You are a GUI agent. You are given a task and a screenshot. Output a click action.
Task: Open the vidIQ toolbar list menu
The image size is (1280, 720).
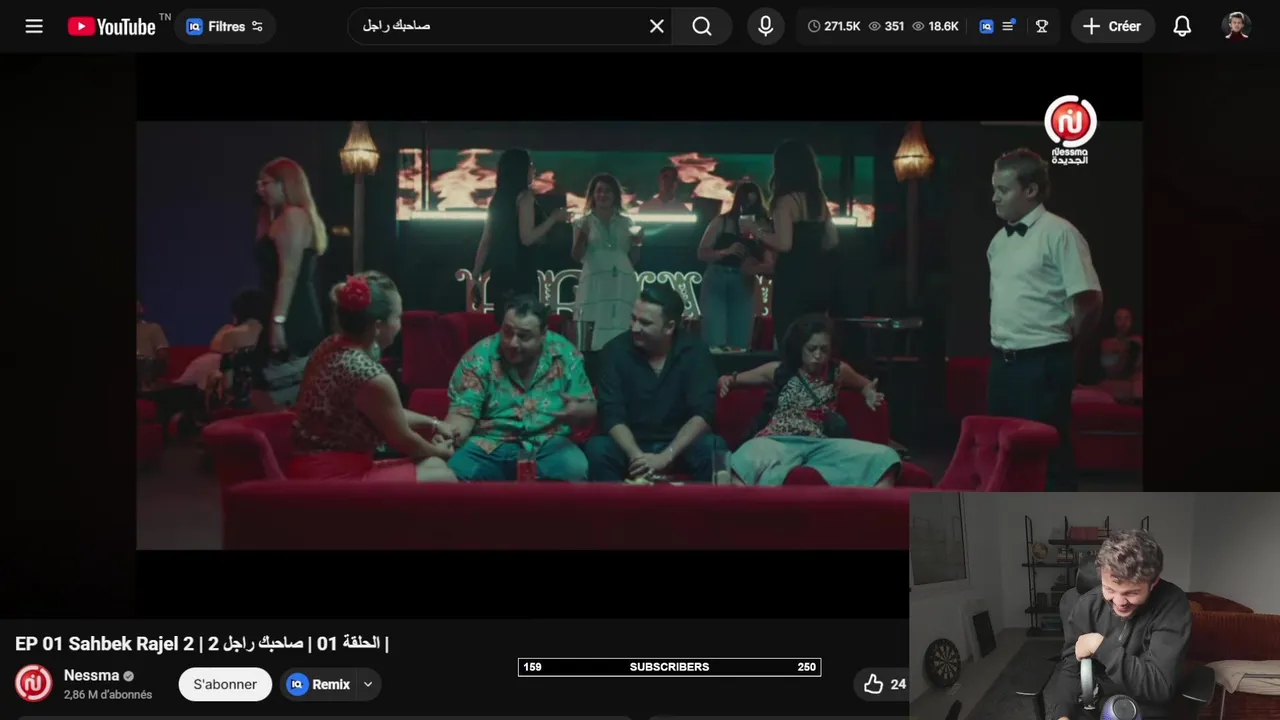(x=1008, y=26)
